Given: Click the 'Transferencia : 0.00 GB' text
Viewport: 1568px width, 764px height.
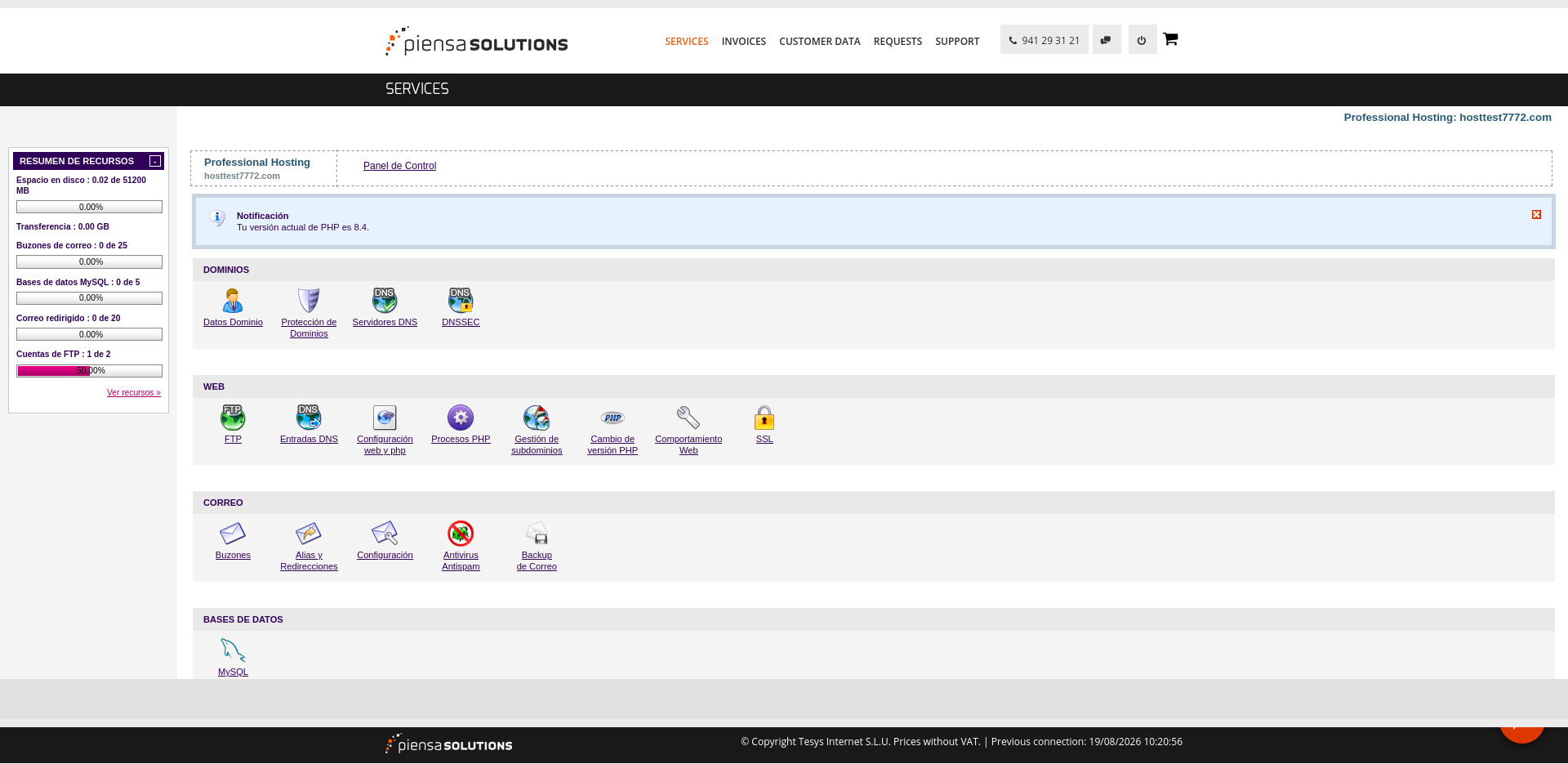Looking at the screenshot, I should pos(63,226).
